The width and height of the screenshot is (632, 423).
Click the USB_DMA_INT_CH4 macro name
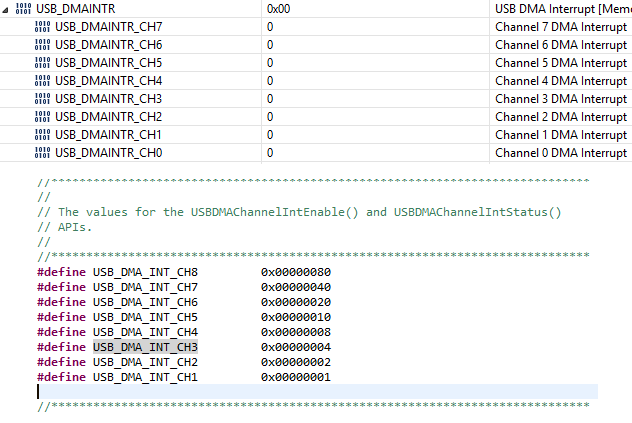(146, 332)
